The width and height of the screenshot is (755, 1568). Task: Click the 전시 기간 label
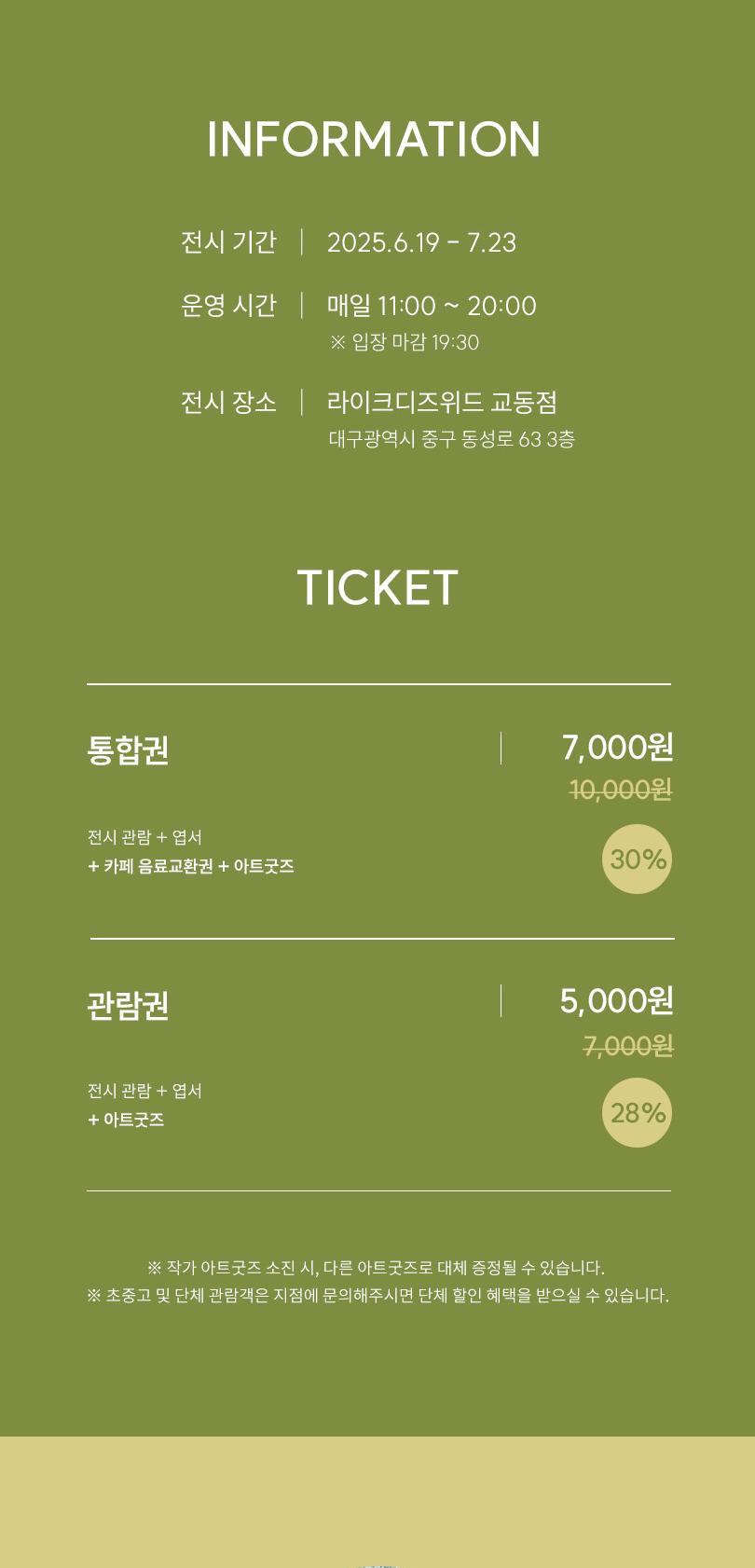click(x=228, y=242)
